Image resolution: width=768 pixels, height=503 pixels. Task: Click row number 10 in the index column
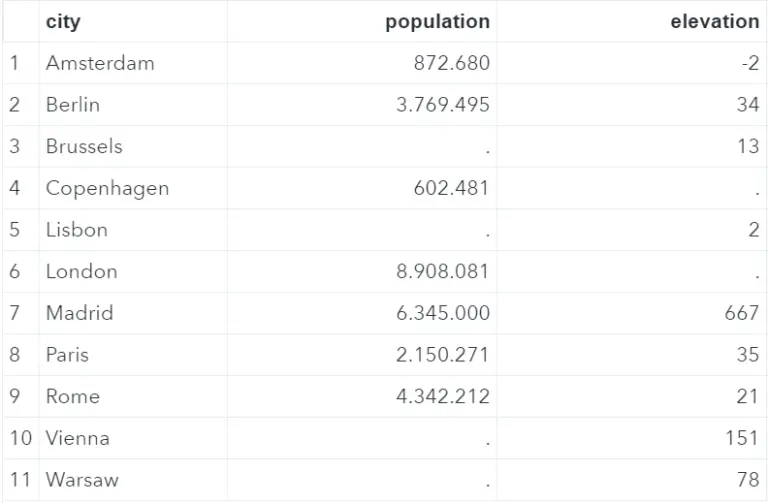point(21,438)
